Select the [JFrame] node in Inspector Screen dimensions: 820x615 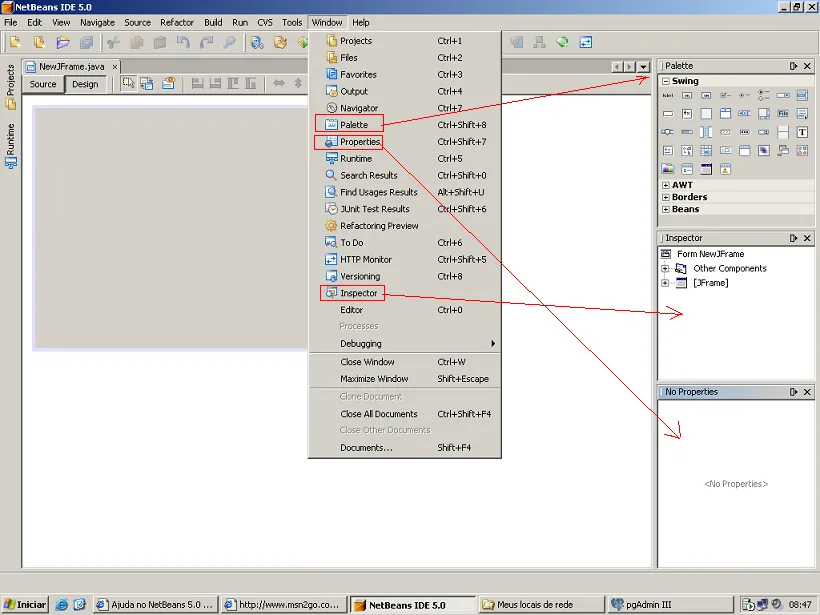pos(710,283)
